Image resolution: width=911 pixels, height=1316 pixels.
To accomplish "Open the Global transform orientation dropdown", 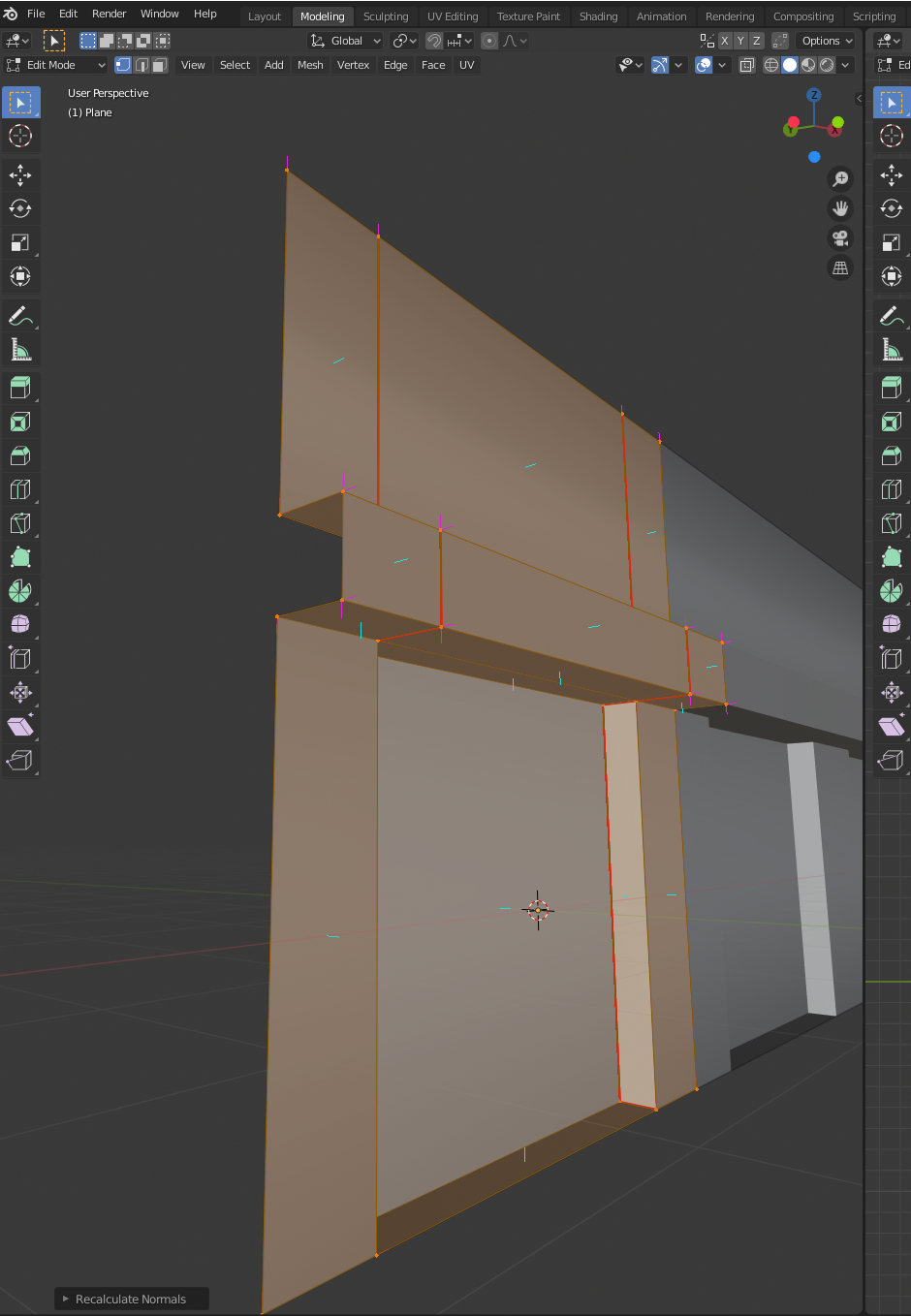I will point(346,41).
